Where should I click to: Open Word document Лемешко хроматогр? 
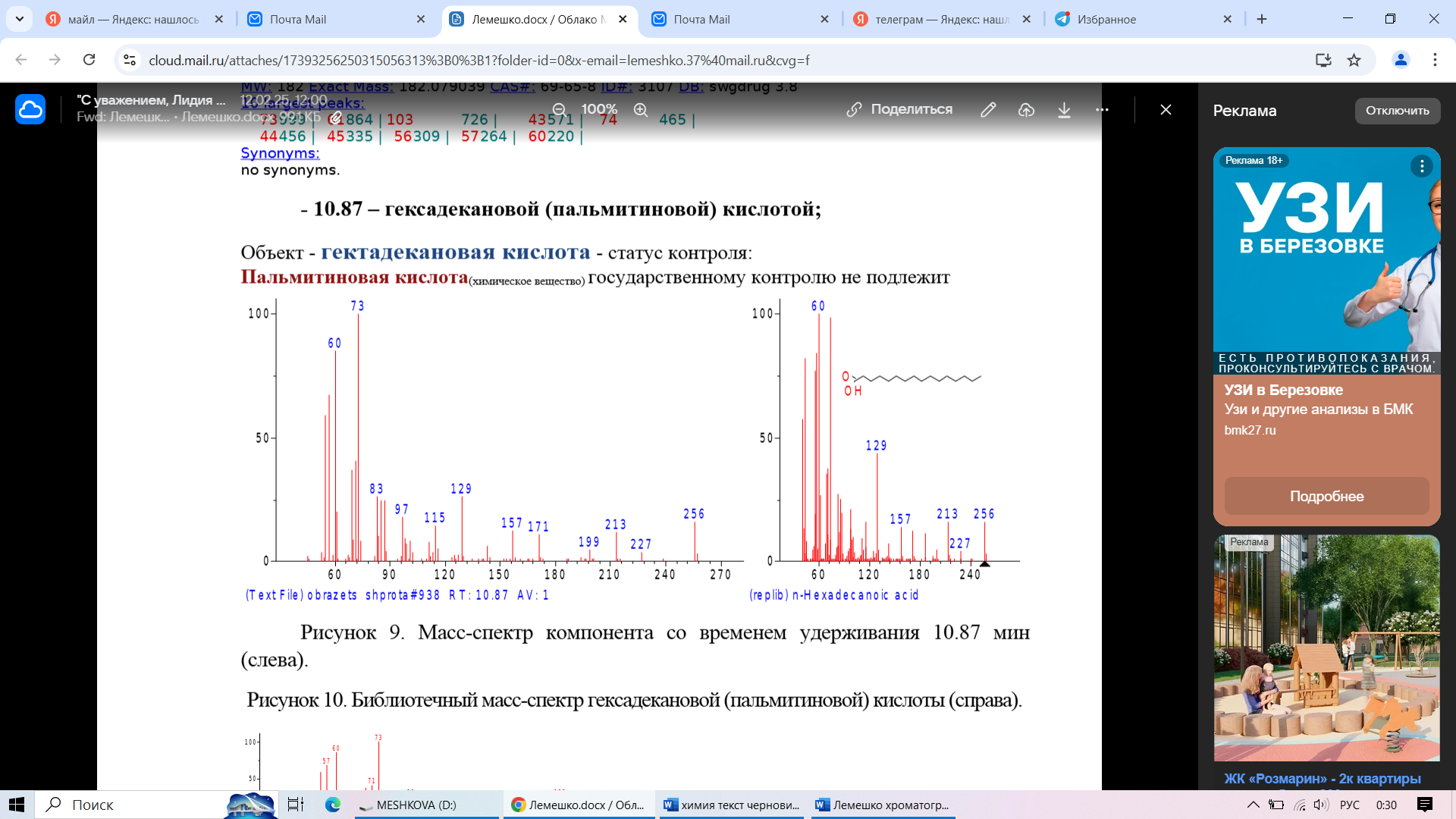[x=883, y=805]
